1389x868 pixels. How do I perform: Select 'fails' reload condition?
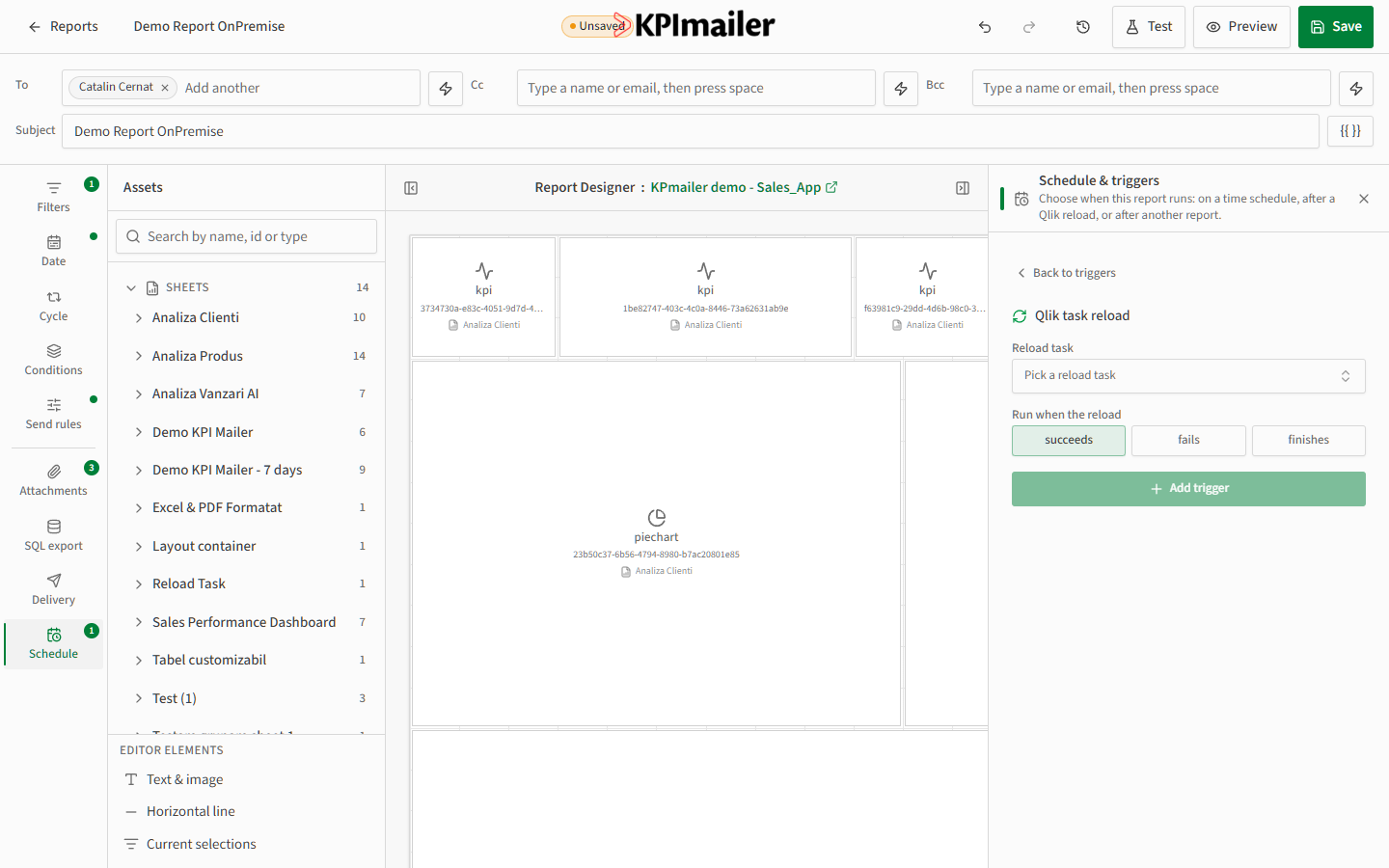1188,441
